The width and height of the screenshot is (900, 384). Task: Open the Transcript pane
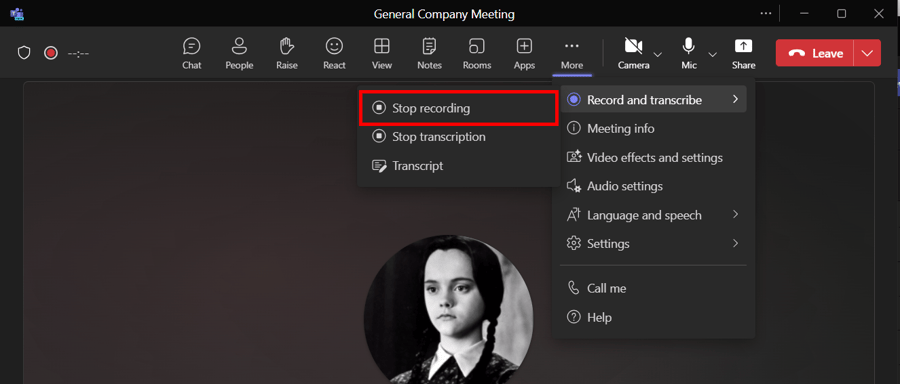coord(458,166)
